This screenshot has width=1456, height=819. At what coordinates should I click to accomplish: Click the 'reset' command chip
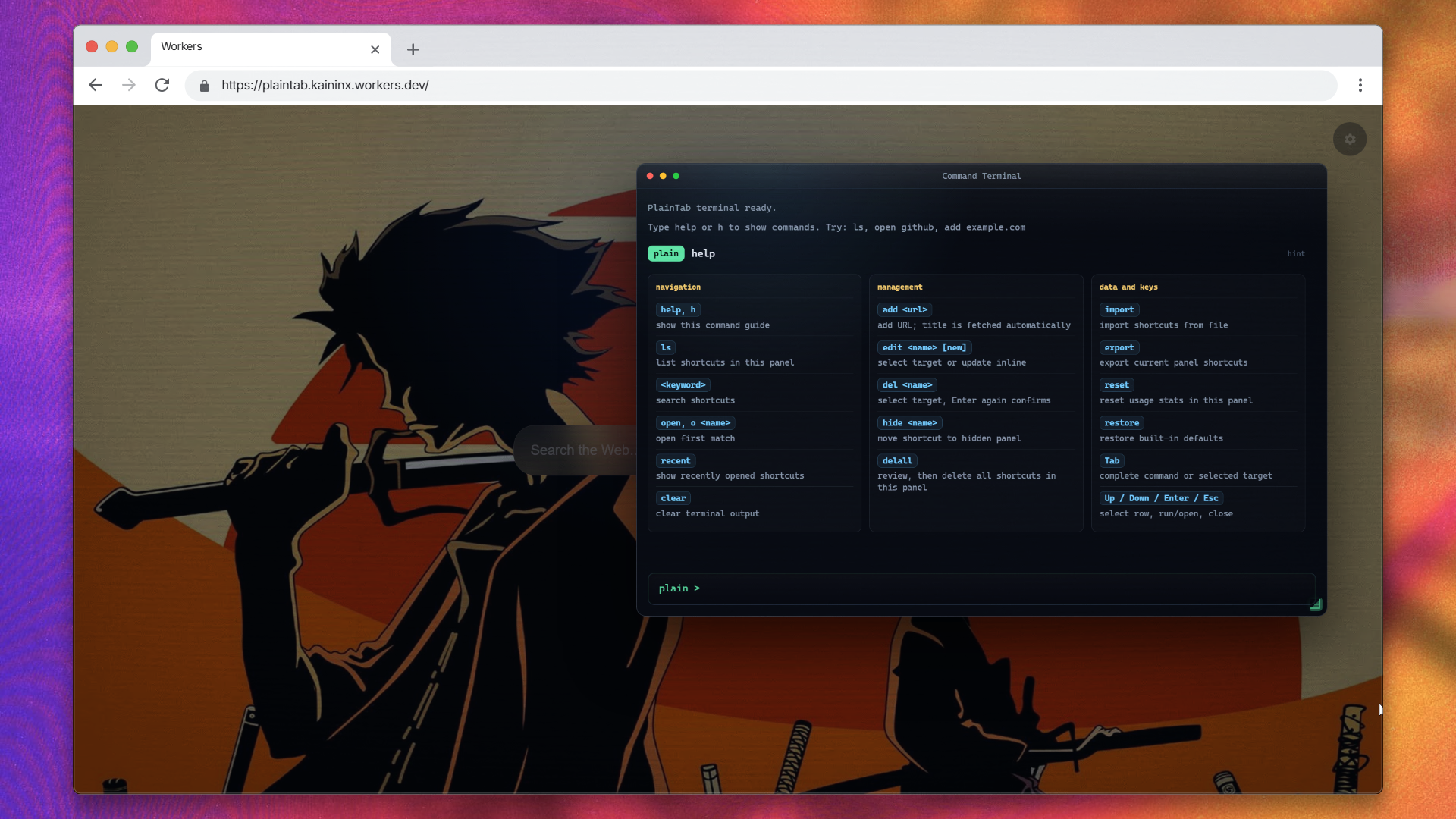(x=1116, y=385)
